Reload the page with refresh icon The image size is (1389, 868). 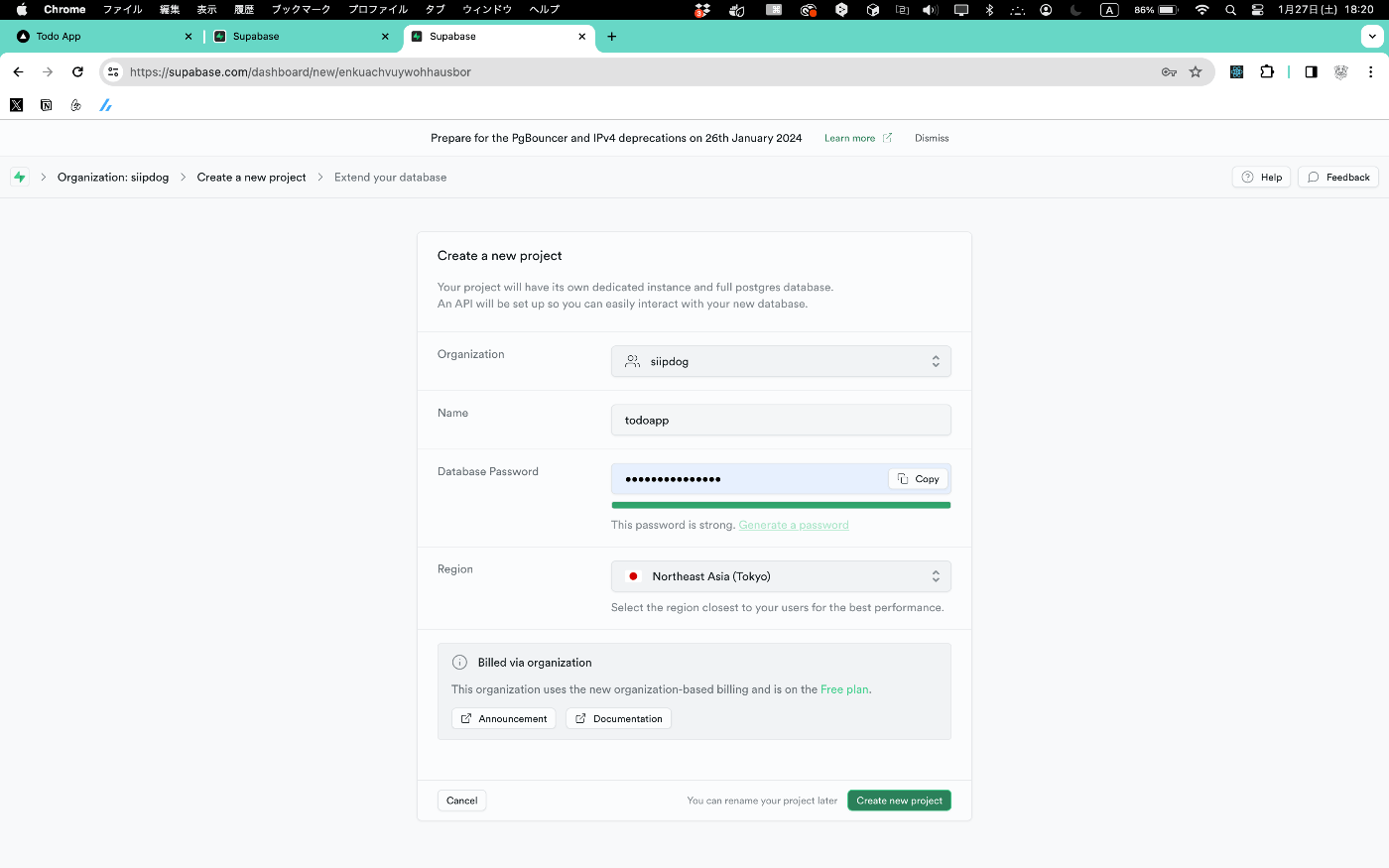77,71
